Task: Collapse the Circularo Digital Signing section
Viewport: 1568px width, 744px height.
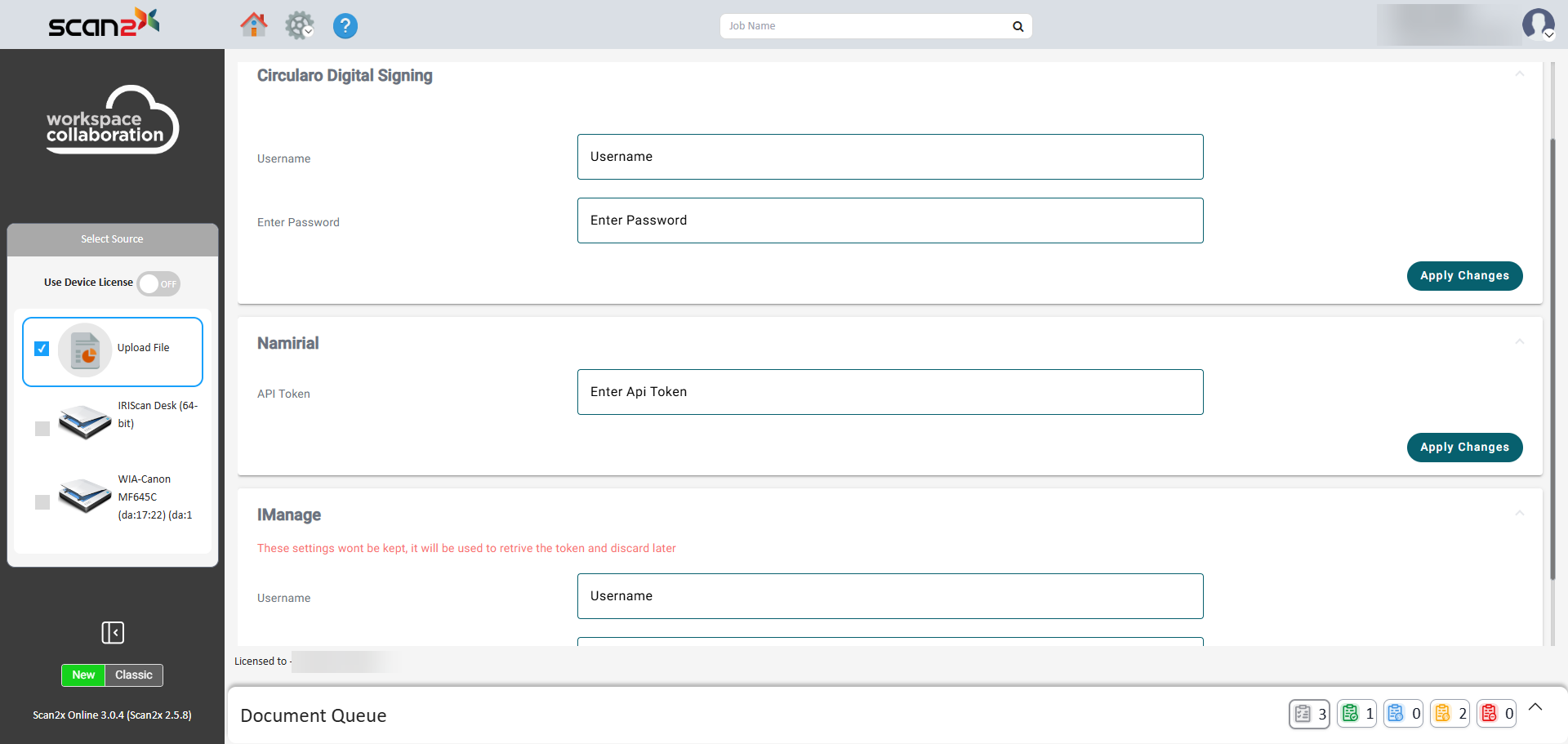Action: pos(1519,74)
